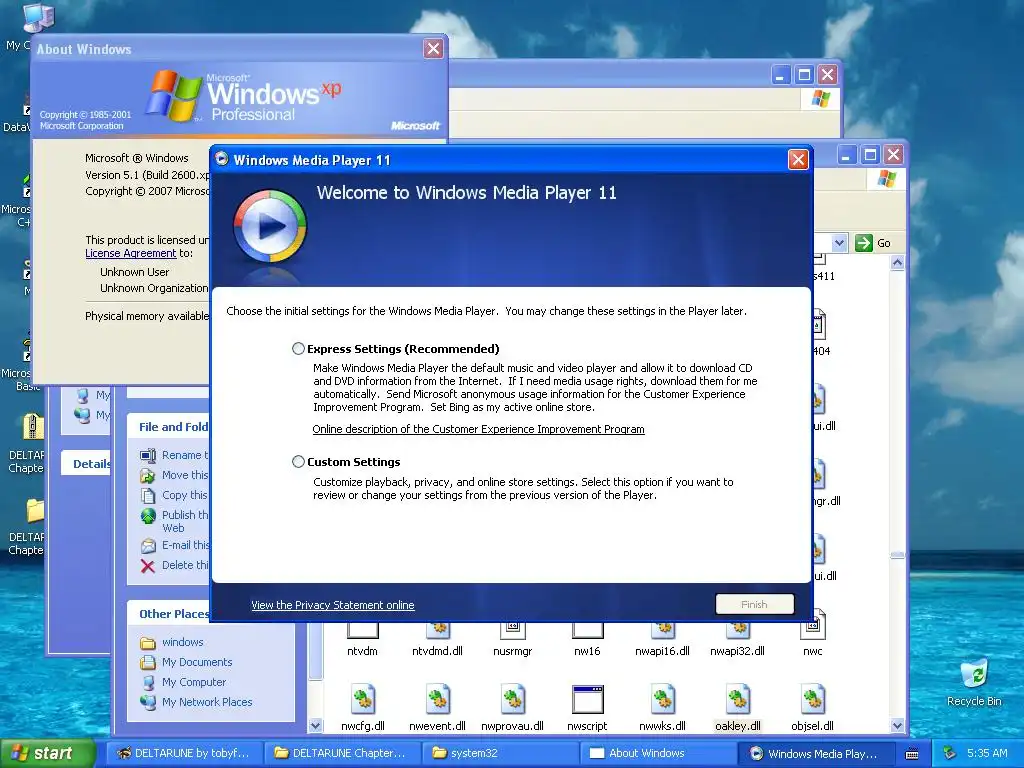The image size is (1024, 768).
Task: Open DELTARUNE Chapter zip archive desktop icon
Action: click(x=33, y=427)
